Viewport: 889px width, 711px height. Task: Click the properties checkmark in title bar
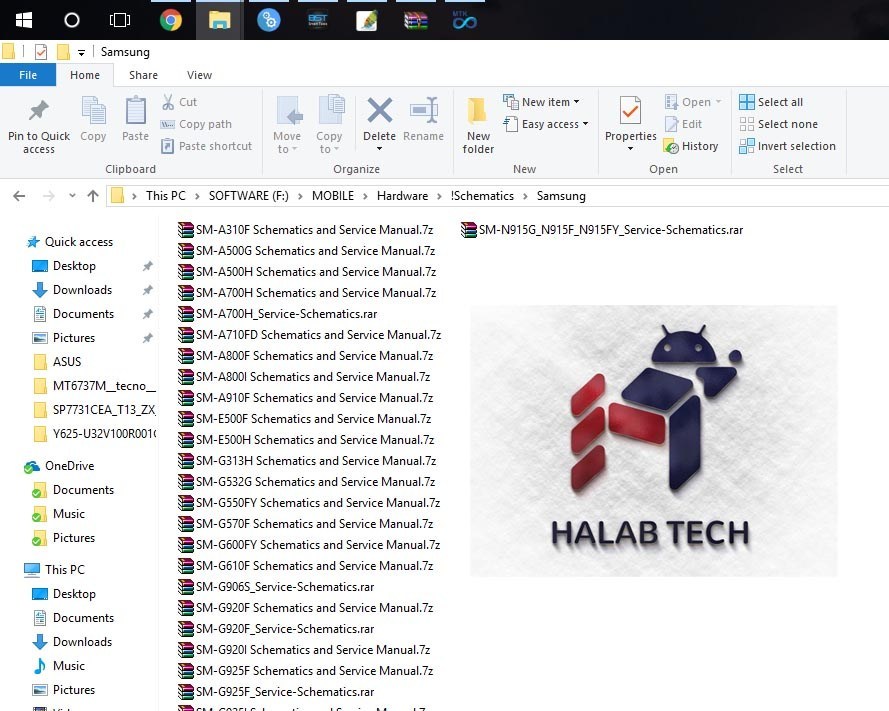(x=41, y=52)
